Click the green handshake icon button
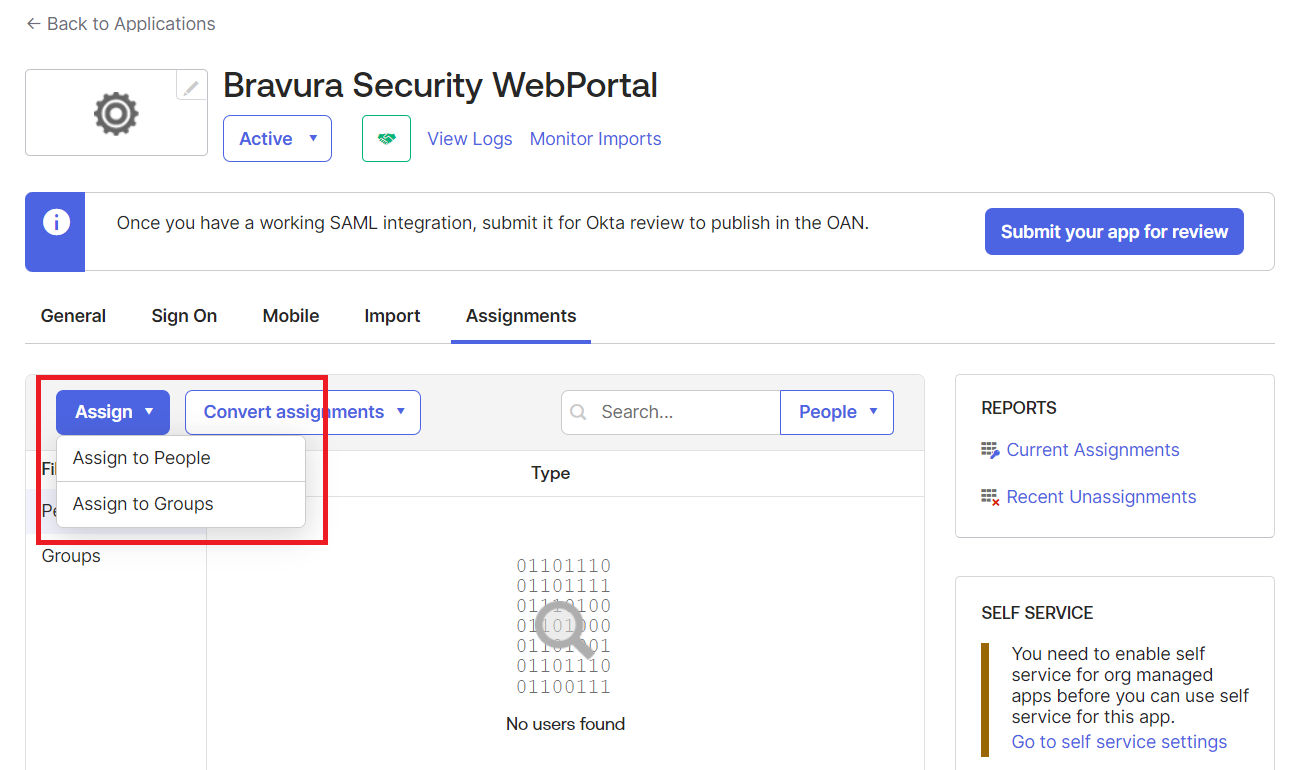 coord(386,139)
